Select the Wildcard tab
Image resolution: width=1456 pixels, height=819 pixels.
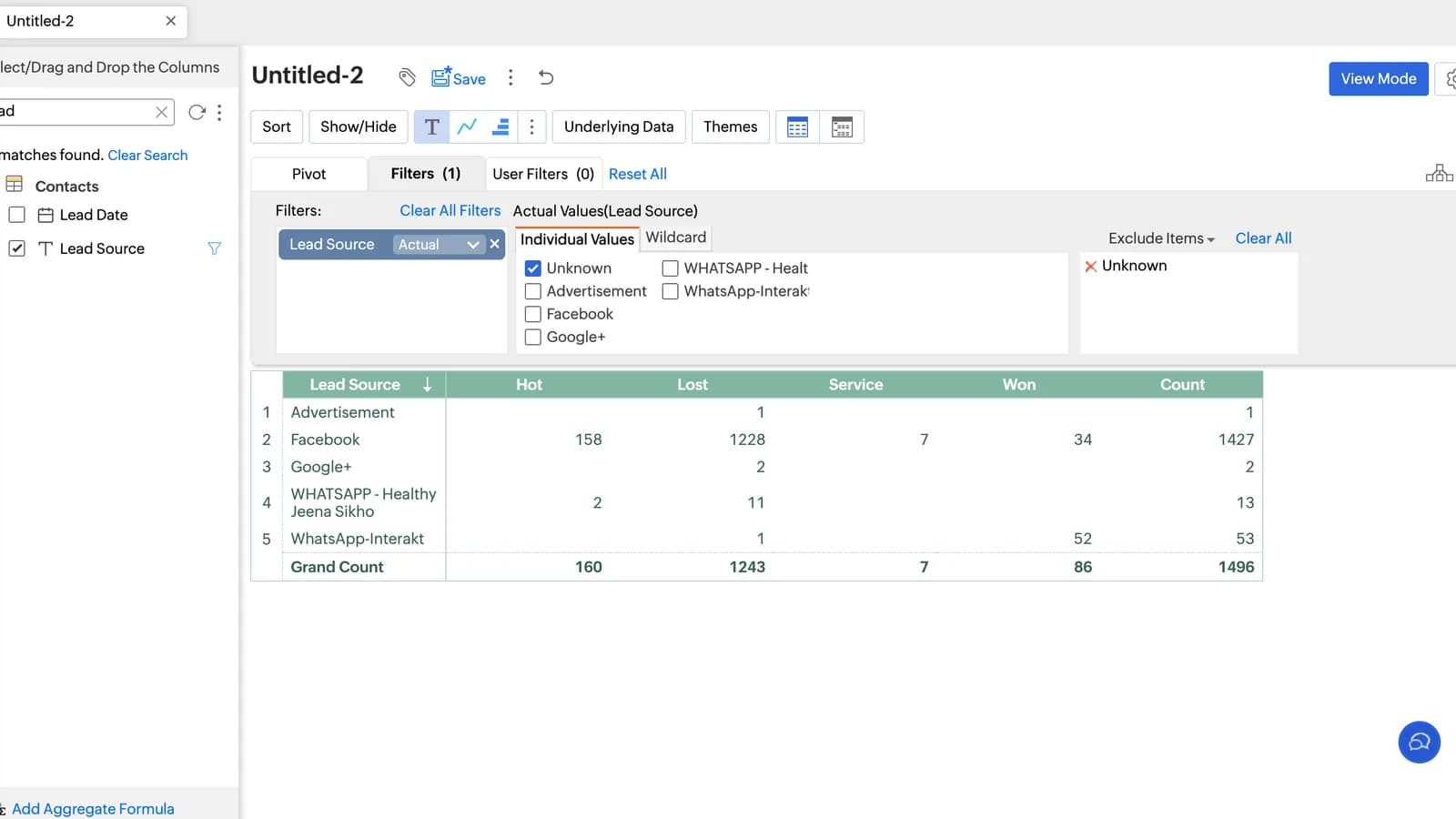point(676,238)
